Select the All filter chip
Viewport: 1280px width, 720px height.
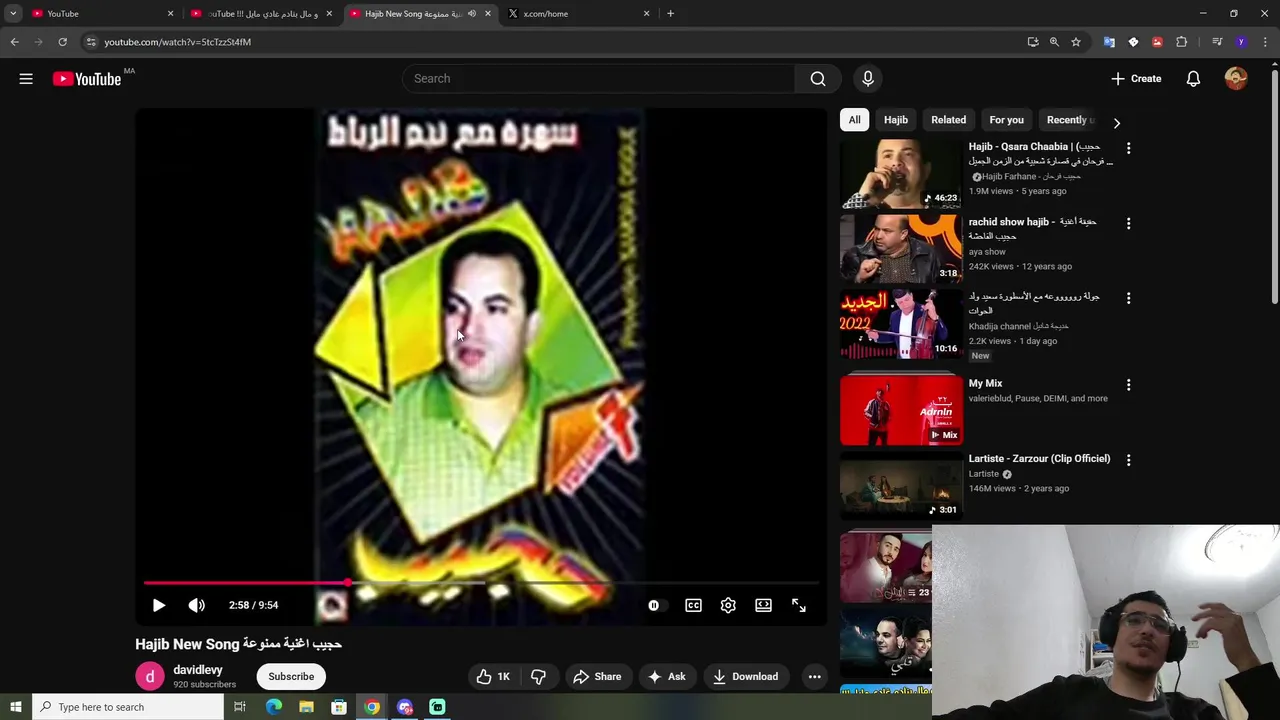[x=855, y=120]
